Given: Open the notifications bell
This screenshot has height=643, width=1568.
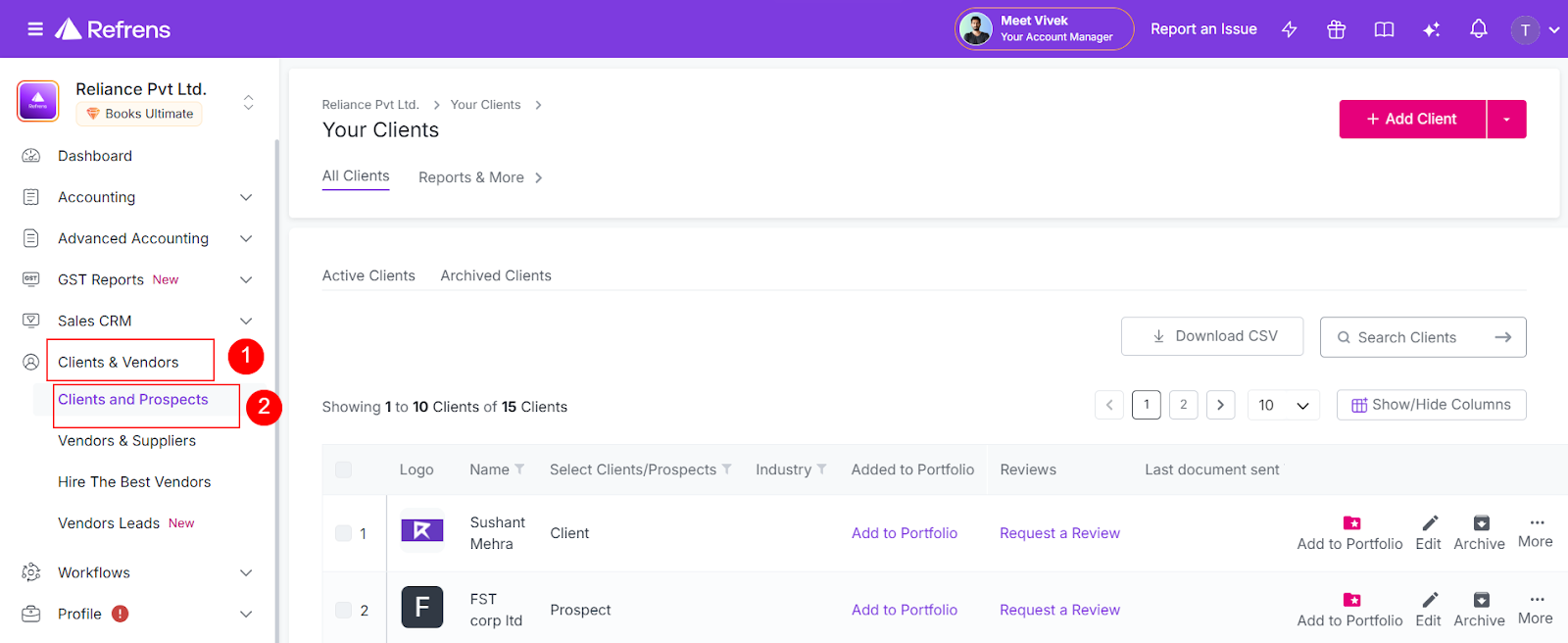Looking at the screenshot, I should click(x=1479, y=29).
